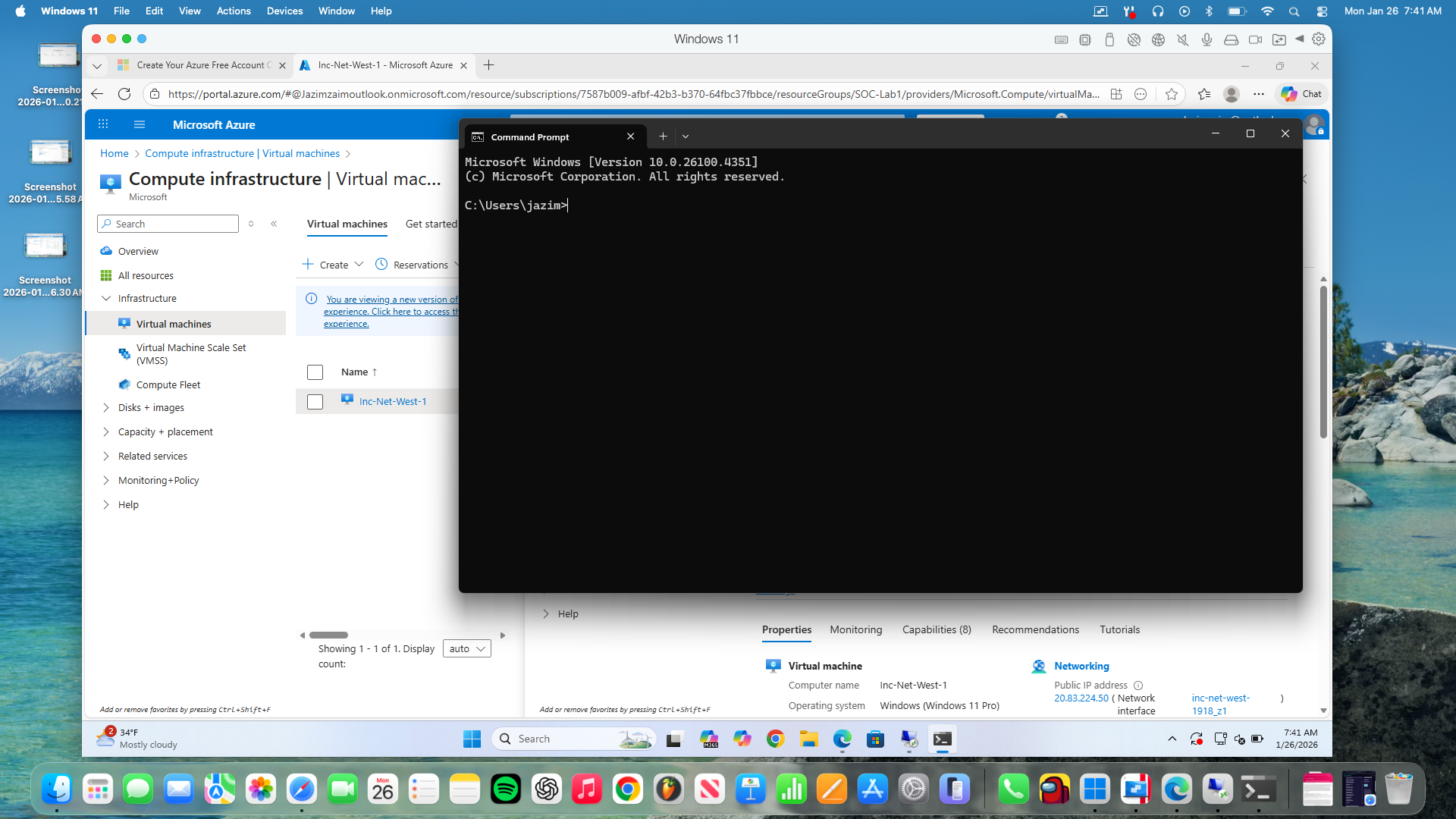Screen dimensions: 1456x819
Task: Open the Display count auto dropdown
Action: 466,649
